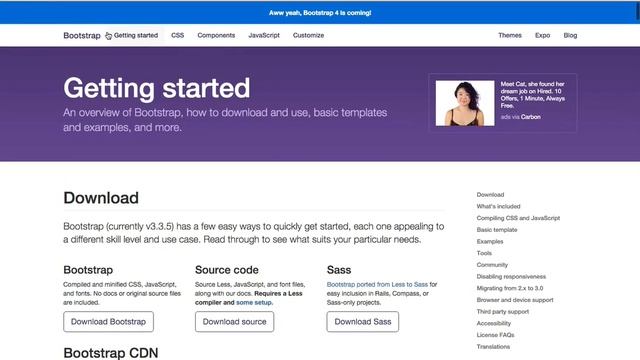The height and width of the screenshot is (360, 640).
Task: Open License FAQs sidebar link
Action: [x=496, y=335]
